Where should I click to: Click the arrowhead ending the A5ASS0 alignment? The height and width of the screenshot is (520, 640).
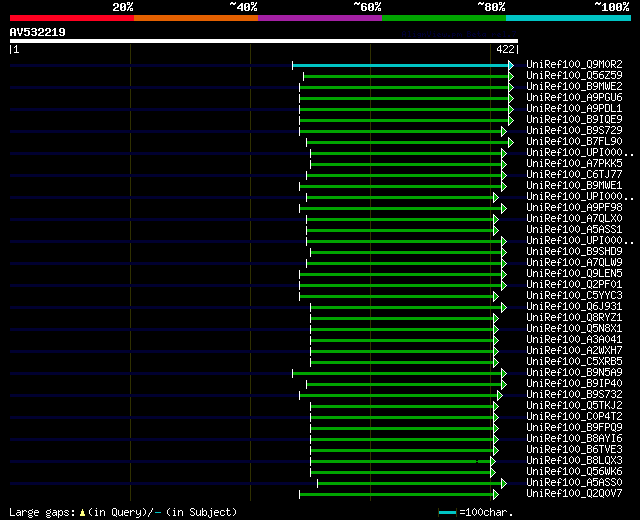(x=504, y=484)
